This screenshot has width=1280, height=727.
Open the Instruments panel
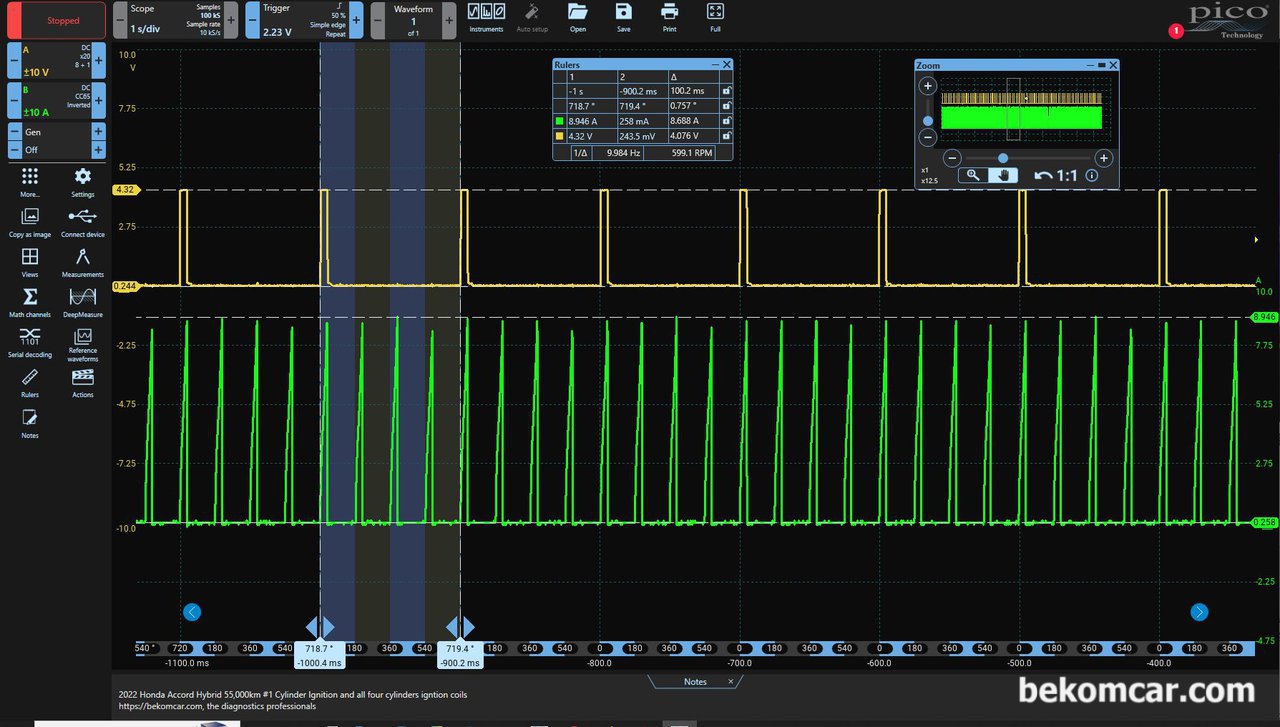pos(486,17)
